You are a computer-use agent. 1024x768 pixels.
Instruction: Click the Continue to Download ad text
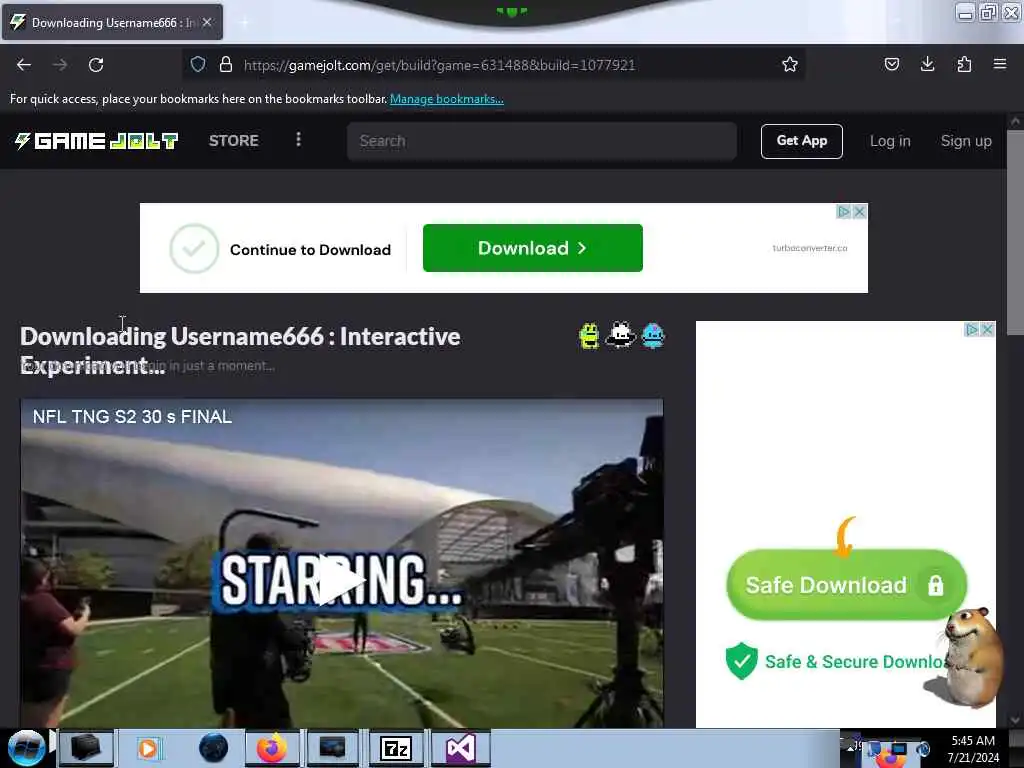(x=310, y=249)
